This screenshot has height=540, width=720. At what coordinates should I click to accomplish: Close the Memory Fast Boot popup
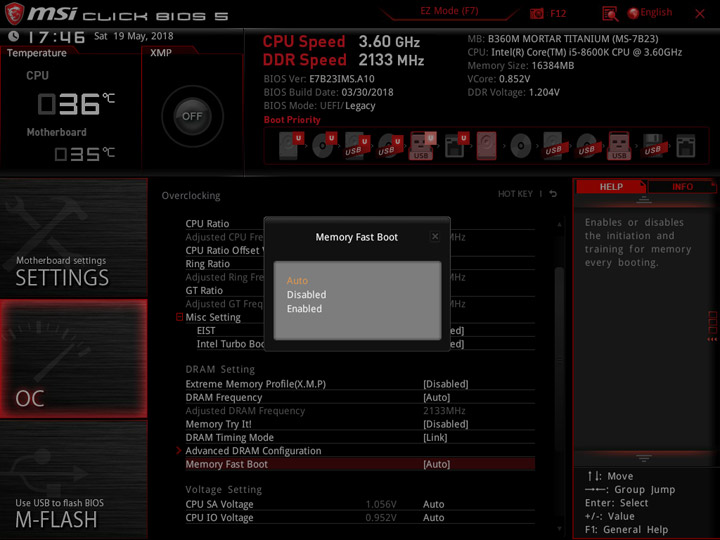[x=435, y=236]
